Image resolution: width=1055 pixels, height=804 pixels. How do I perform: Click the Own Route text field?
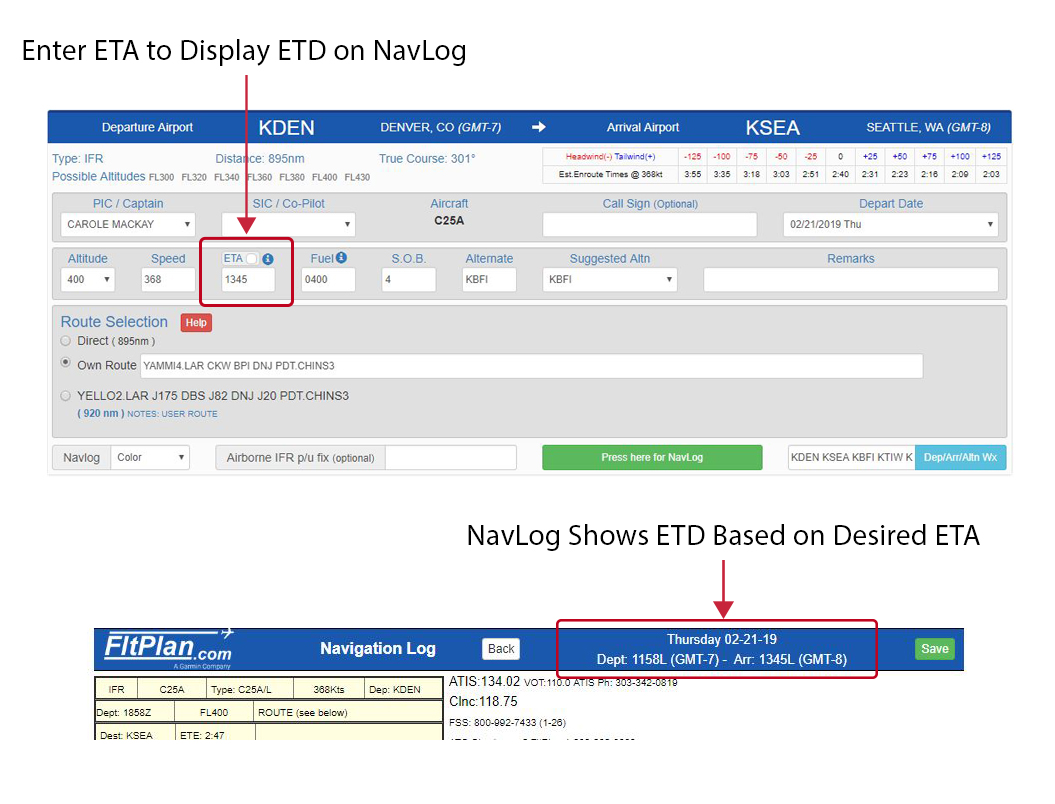tap(532, 365)
